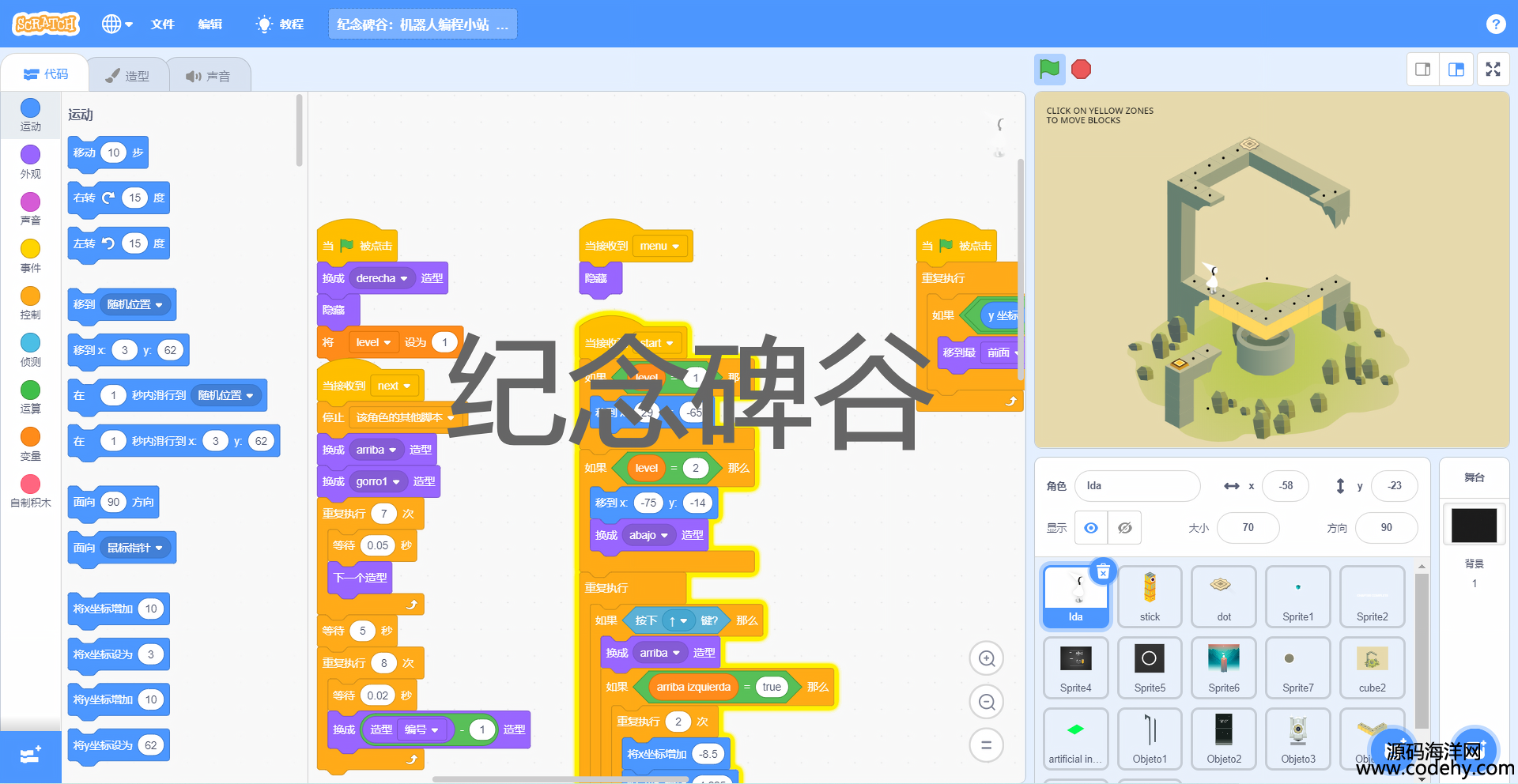Switch to large stage layout

(1456, 70)
